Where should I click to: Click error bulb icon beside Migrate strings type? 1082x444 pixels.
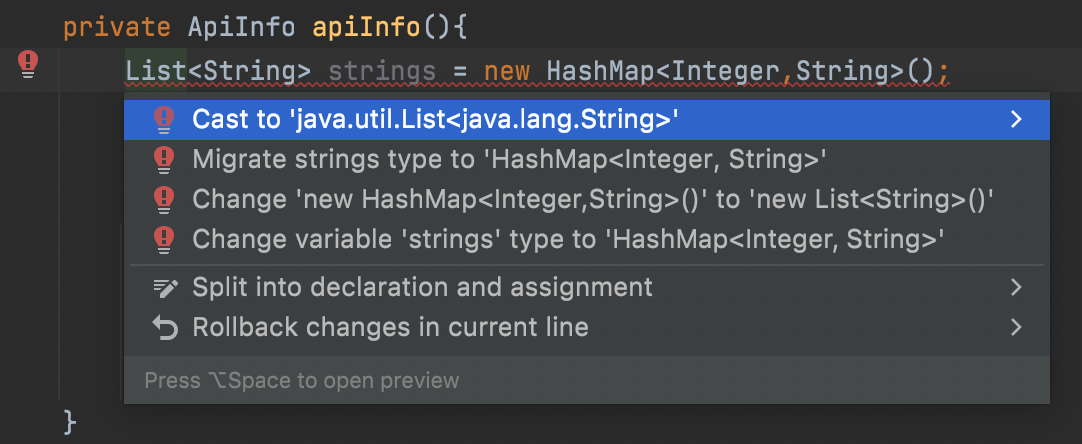coord(164,160)
